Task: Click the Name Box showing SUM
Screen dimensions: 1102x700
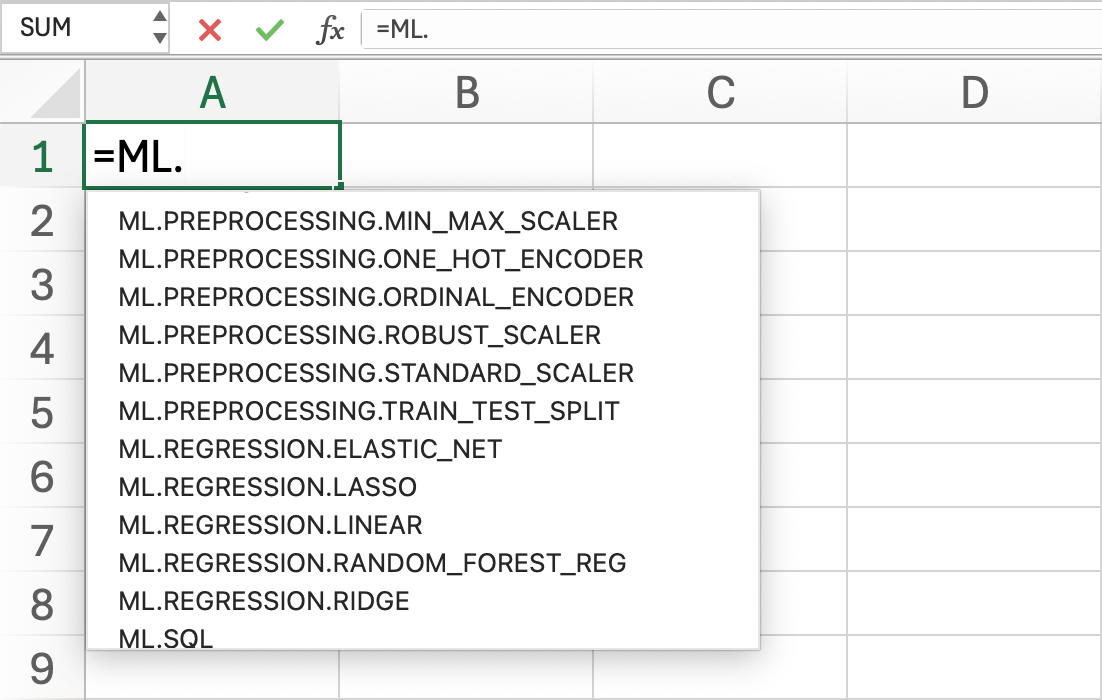Action: (x=75, y=28)
